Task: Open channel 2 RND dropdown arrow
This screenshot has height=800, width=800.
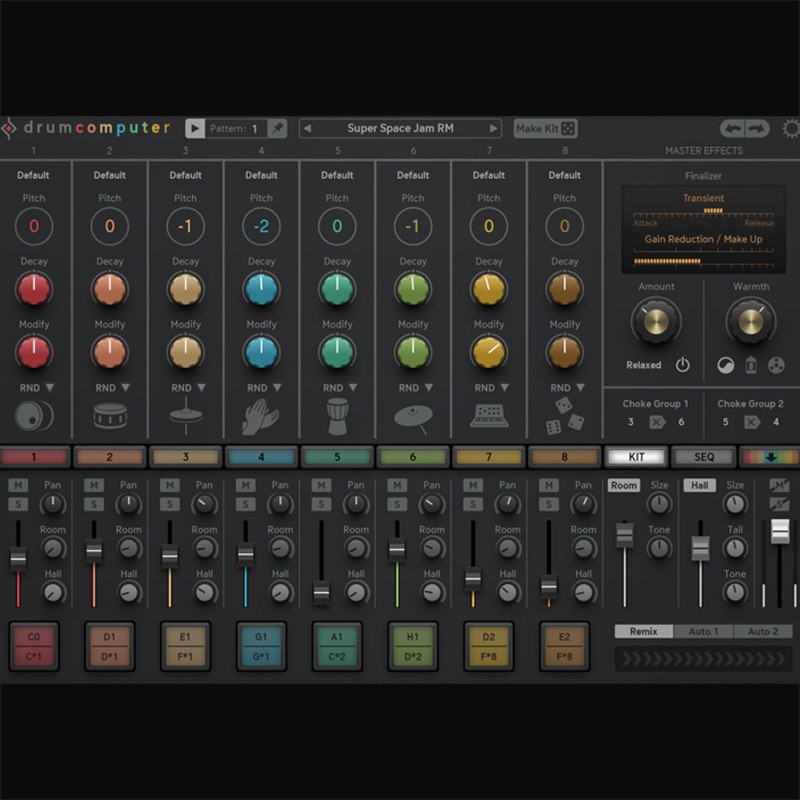Action: point(126,387)
